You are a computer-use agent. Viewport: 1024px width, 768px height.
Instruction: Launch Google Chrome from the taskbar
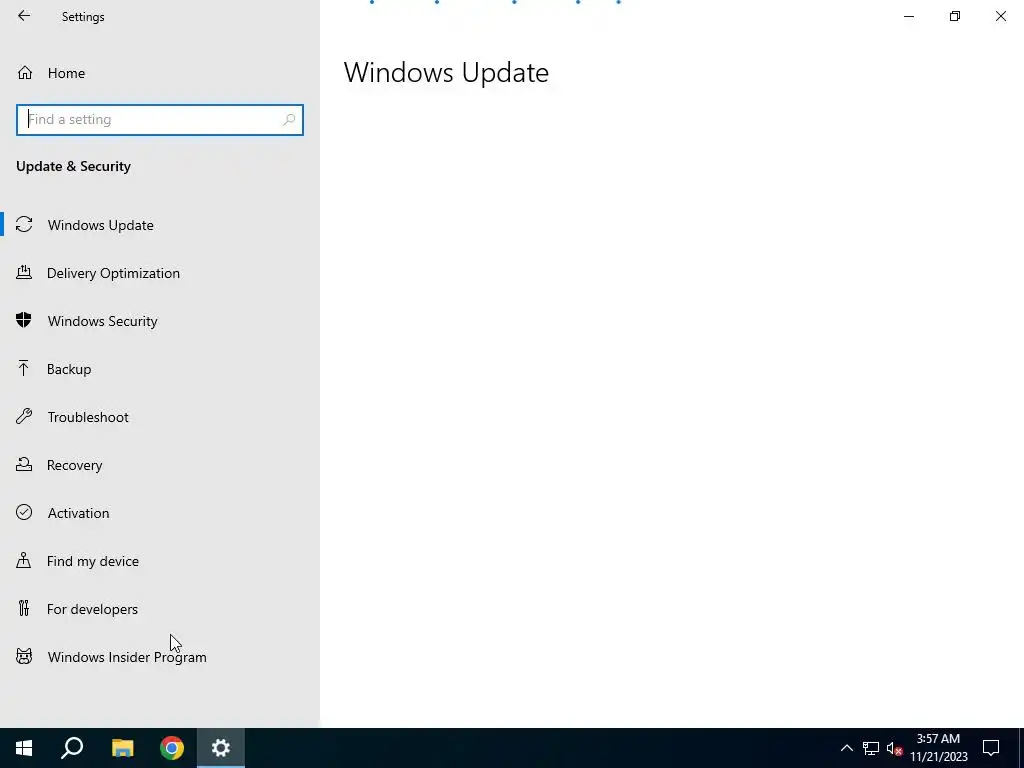point(172,748)
